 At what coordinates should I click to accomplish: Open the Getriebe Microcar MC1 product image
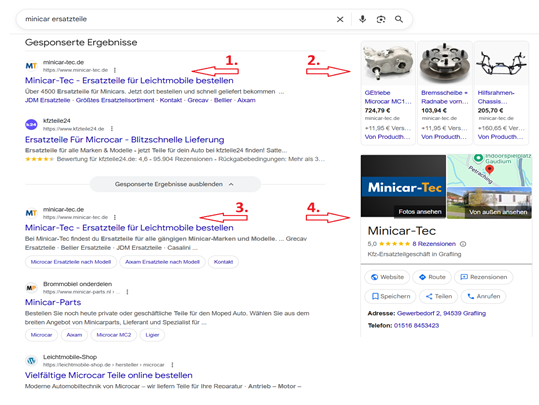point(388,64)
